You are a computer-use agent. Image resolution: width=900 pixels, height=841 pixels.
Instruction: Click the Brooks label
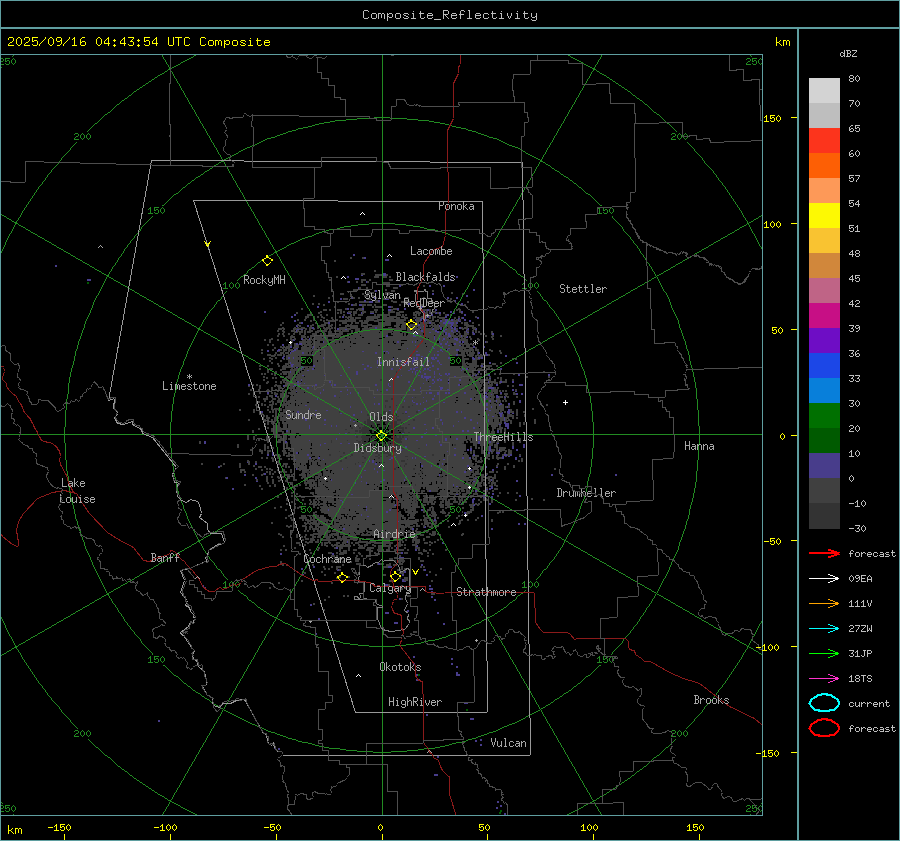point(711,700)
